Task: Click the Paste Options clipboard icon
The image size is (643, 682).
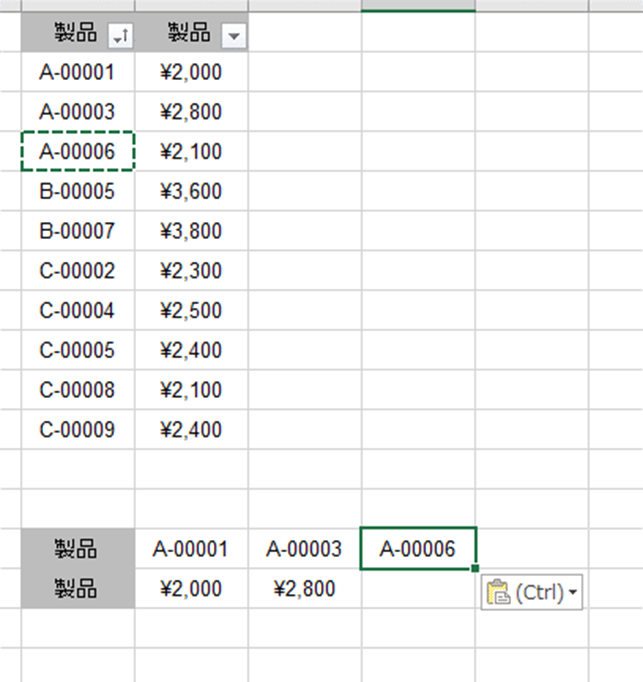Action: pos(498,592)
